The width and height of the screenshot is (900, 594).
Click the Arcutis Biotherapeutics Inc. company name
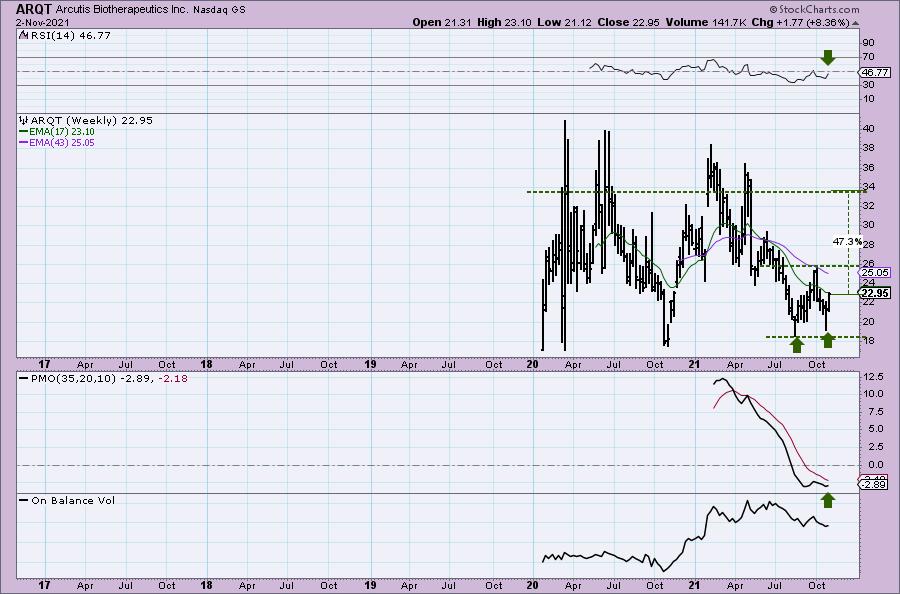(x=122, y=10)
